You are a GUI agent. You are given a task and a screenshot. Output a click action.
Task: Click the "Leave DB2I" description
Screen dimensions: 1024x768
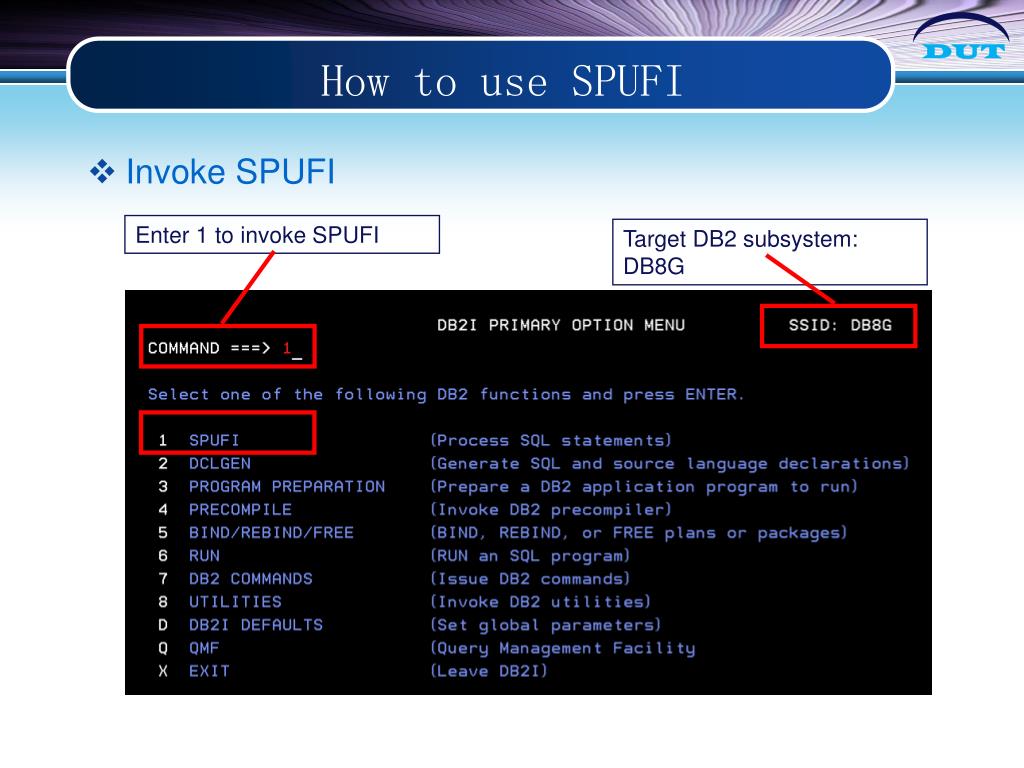click(488, 671)
